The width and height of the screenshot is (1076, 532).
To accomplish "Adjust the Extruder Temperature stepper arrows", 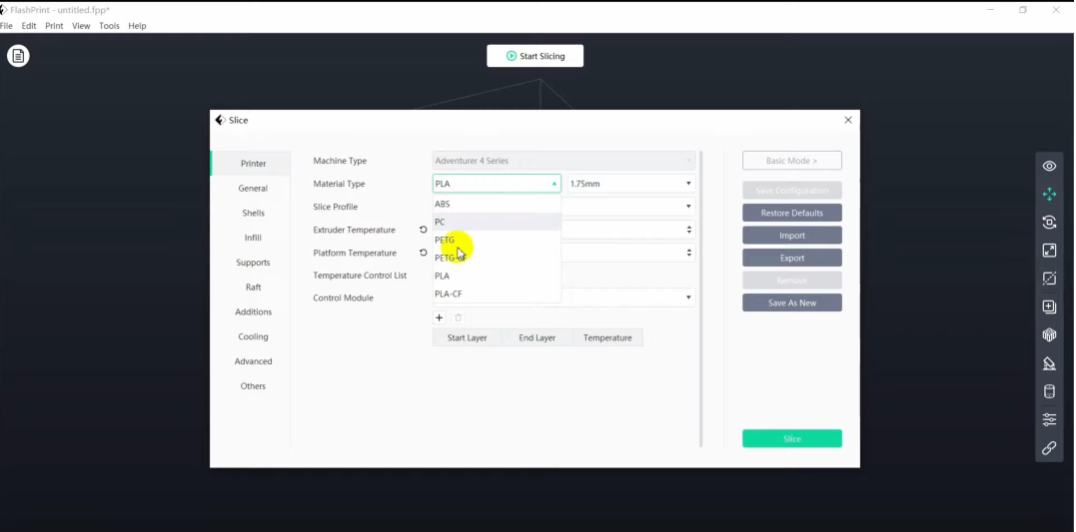I will pos(689,230).
